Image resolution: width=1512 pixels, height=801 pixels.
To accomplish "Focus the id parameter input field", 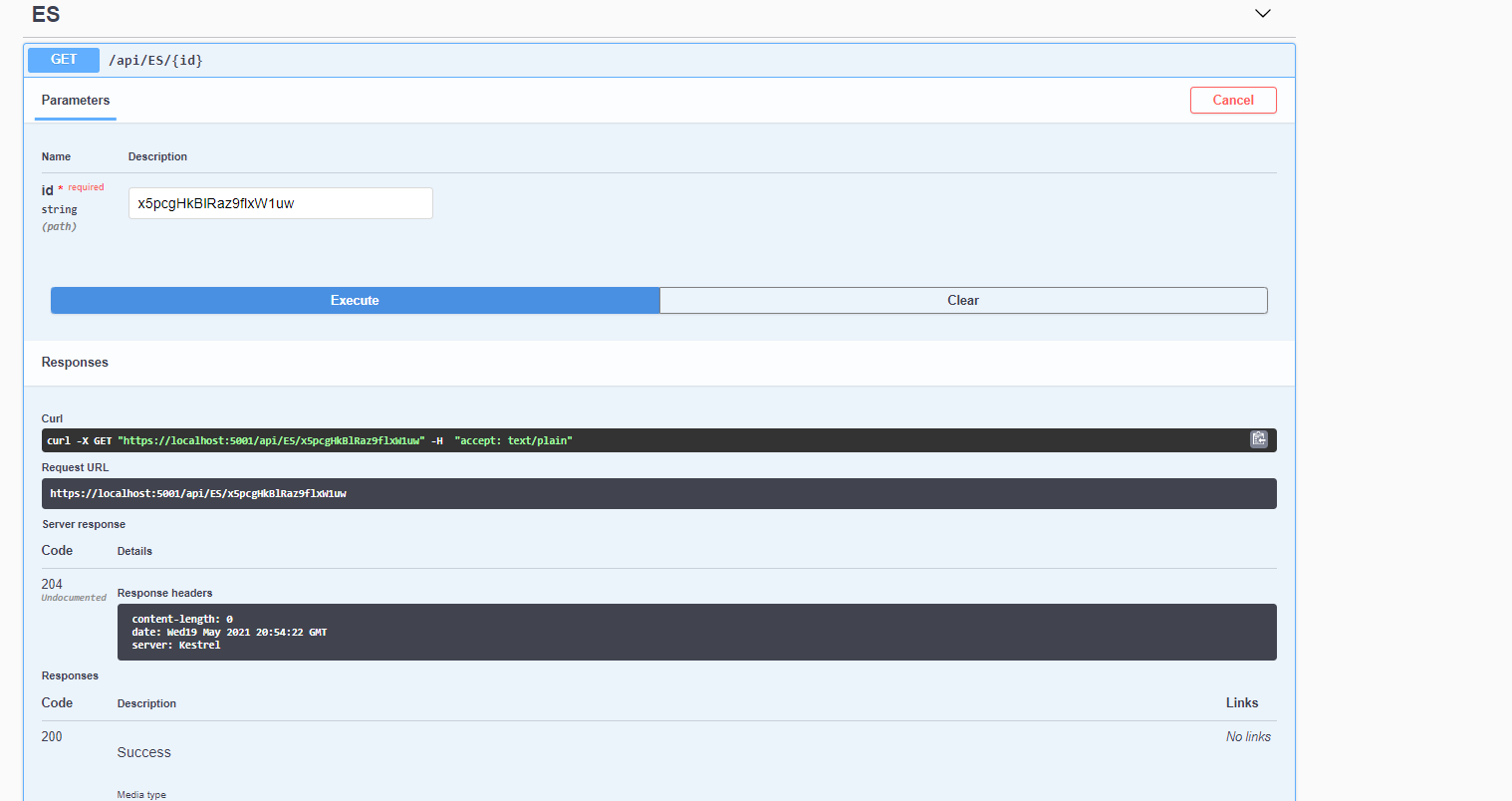I will pyautogui.click(x=281, y=203).
